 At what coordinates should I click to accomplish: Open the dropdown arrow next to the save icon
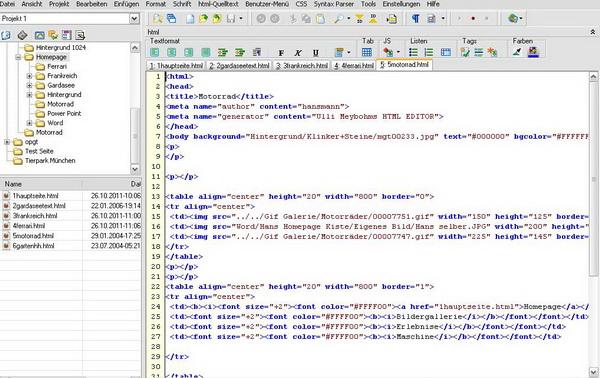[241, 18]
